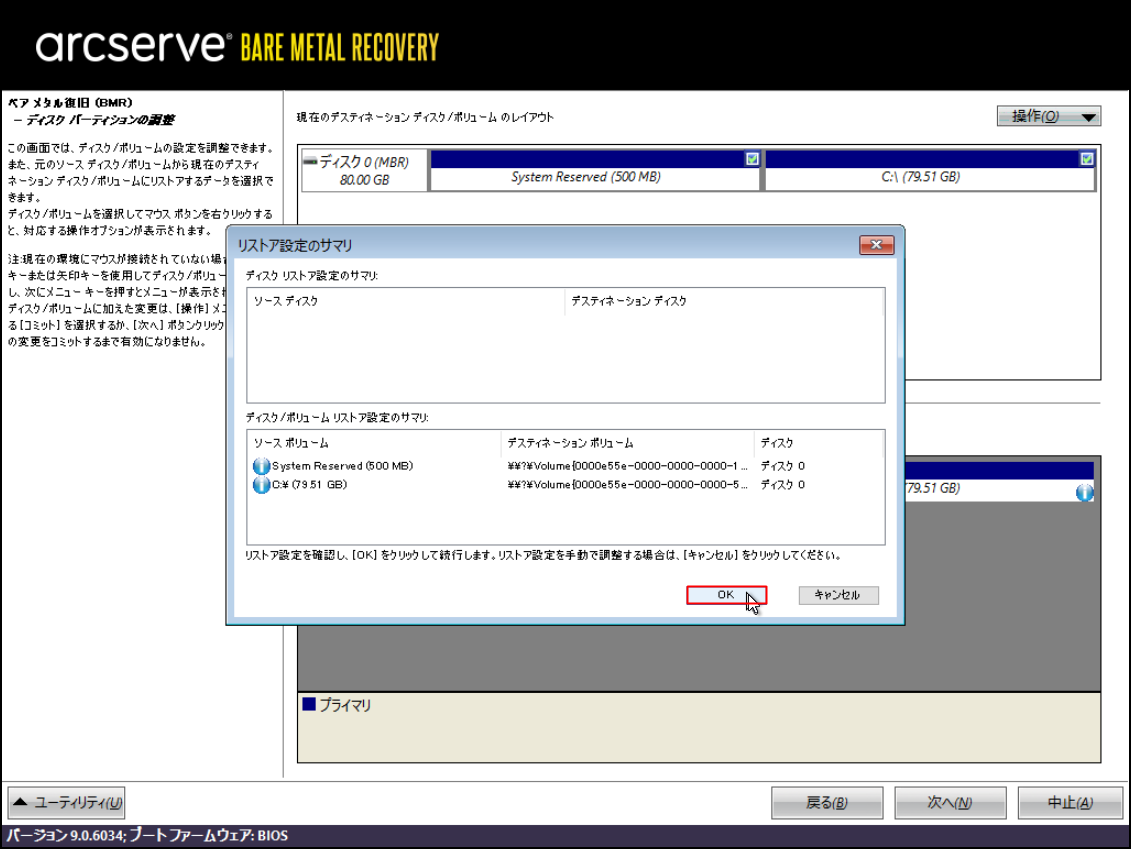
Task: Click the 中止(A) abort button
Action: coord(1069,803)
